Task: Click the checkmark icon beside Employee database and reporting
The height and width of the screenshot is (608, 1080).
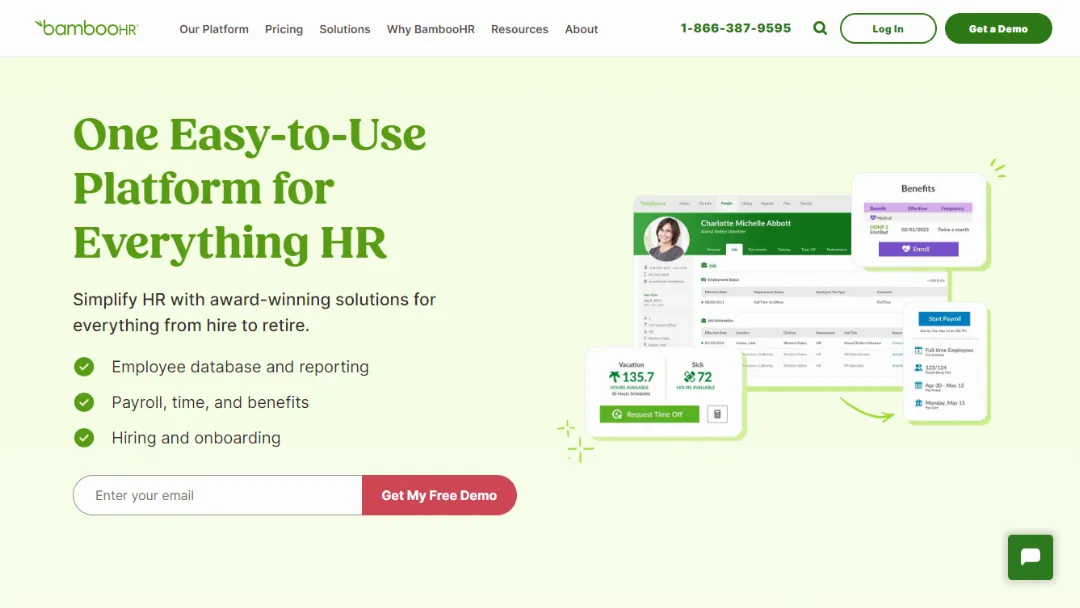Action: coord(84,366)
